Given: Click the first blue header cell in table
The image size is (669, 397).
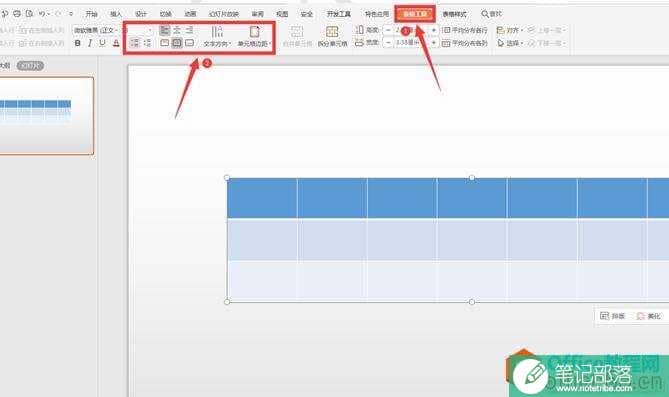Looking at the screenshot, I should [262, 198].
